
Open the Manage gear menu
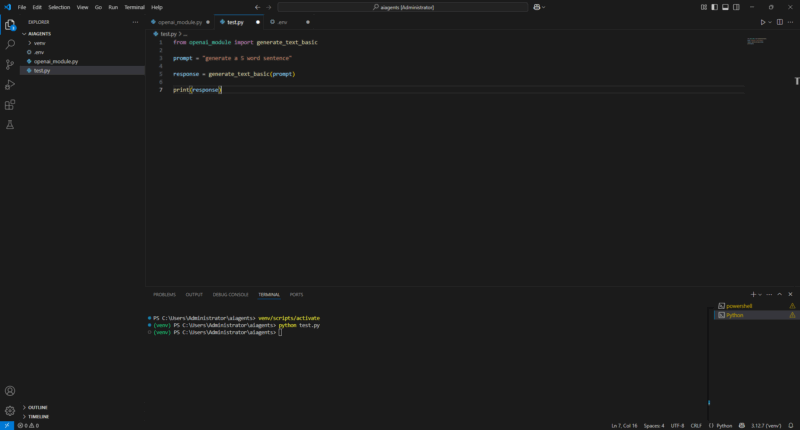click(10, 411)
